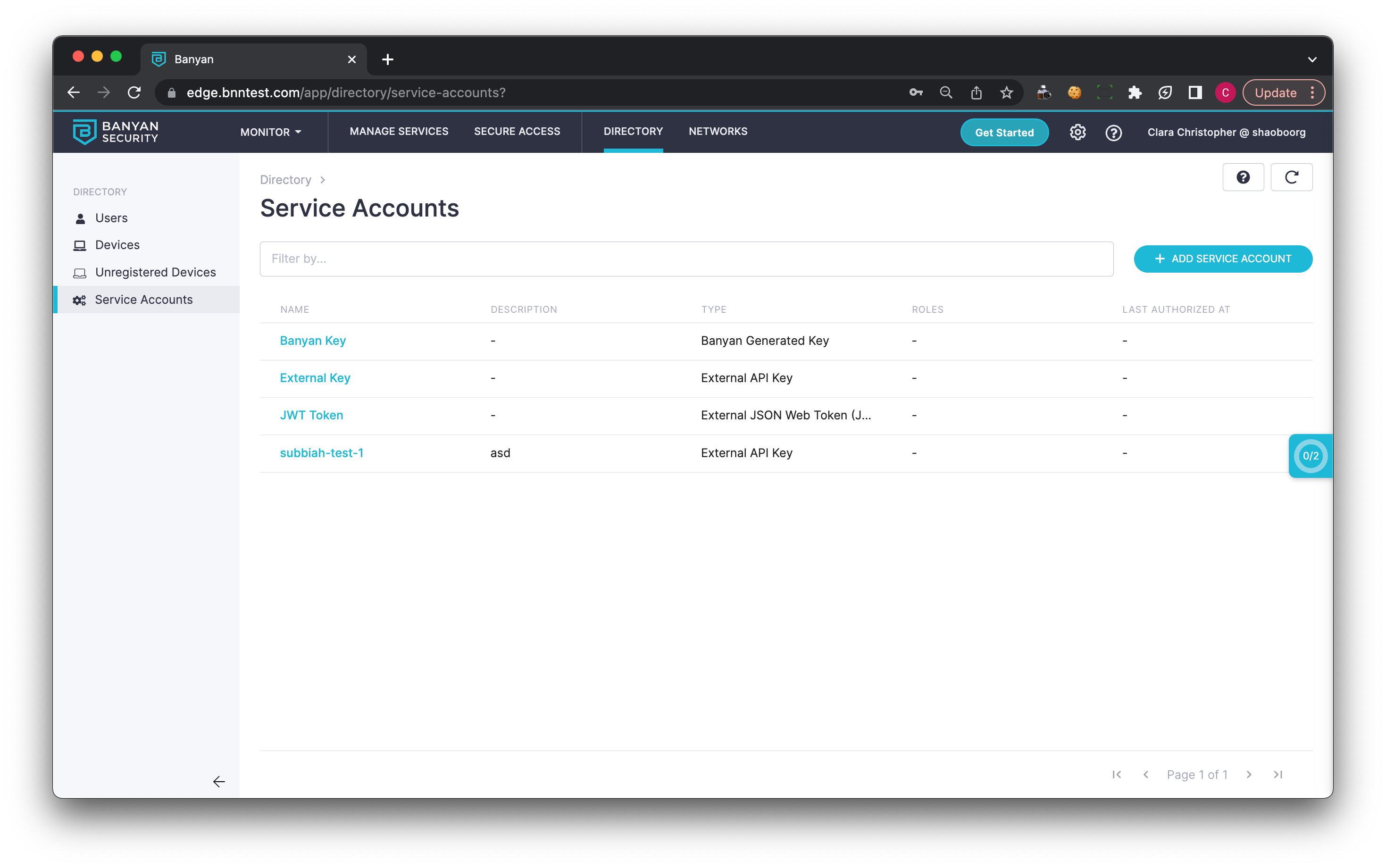The image size is (1386, 868).
Task: Switch to the Networks tab
Action: click(718, 132)
